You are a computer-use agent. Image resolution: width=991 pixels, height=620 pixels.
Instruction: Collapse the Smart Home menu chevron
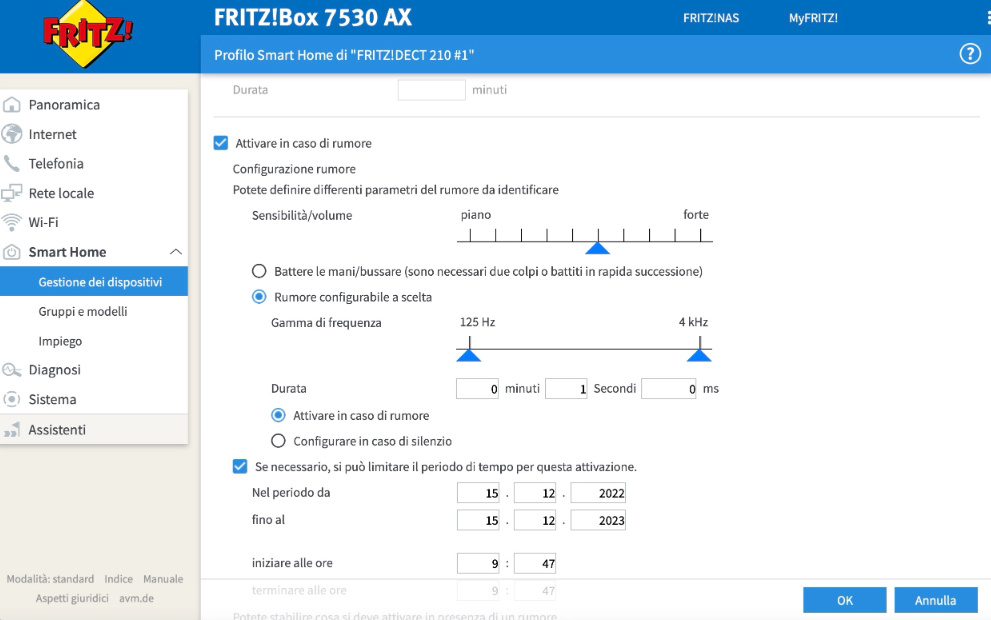(x=176, y=252)
